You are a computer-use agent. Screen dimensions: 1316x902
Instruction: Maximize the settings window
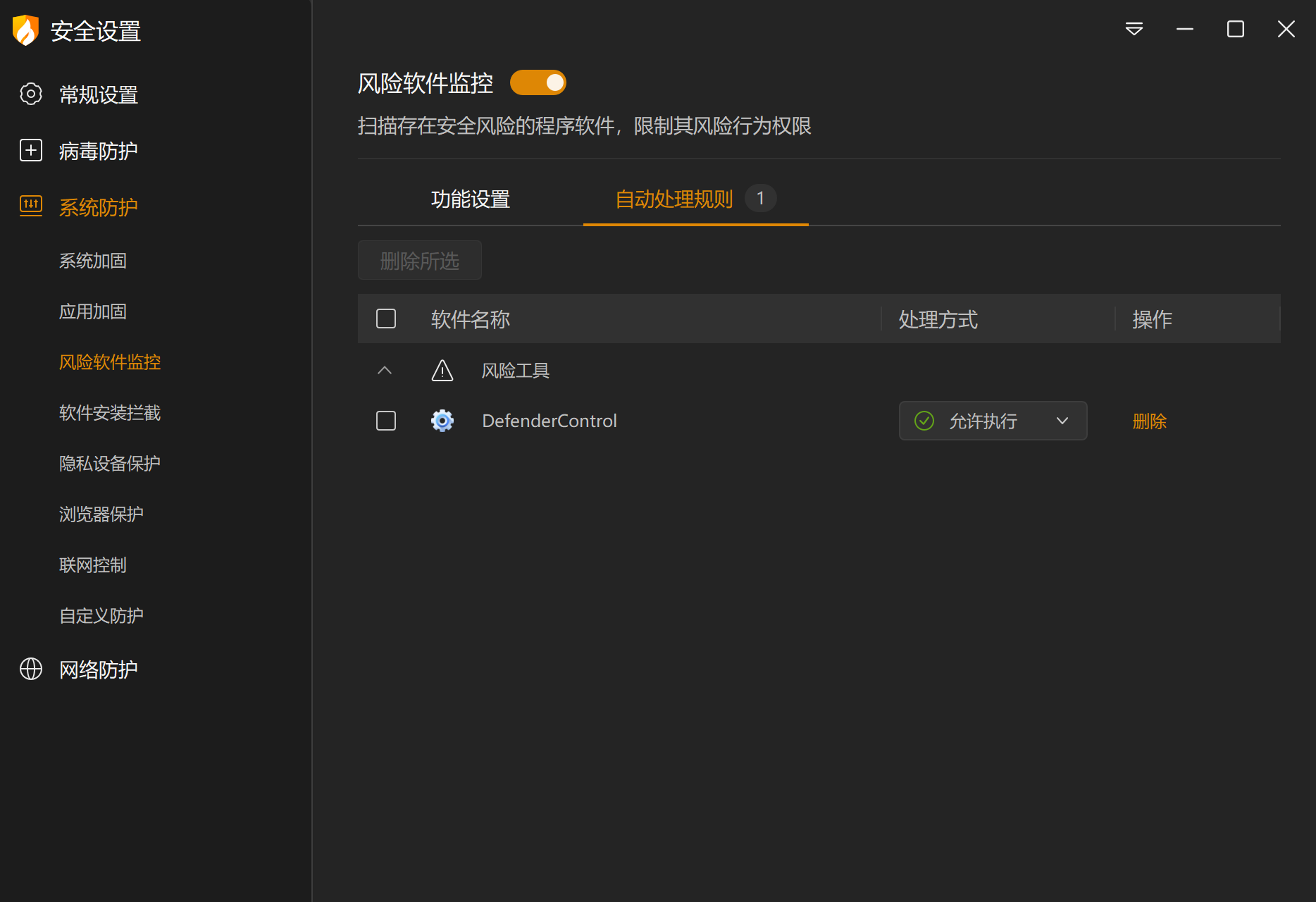coord(1236,29)
